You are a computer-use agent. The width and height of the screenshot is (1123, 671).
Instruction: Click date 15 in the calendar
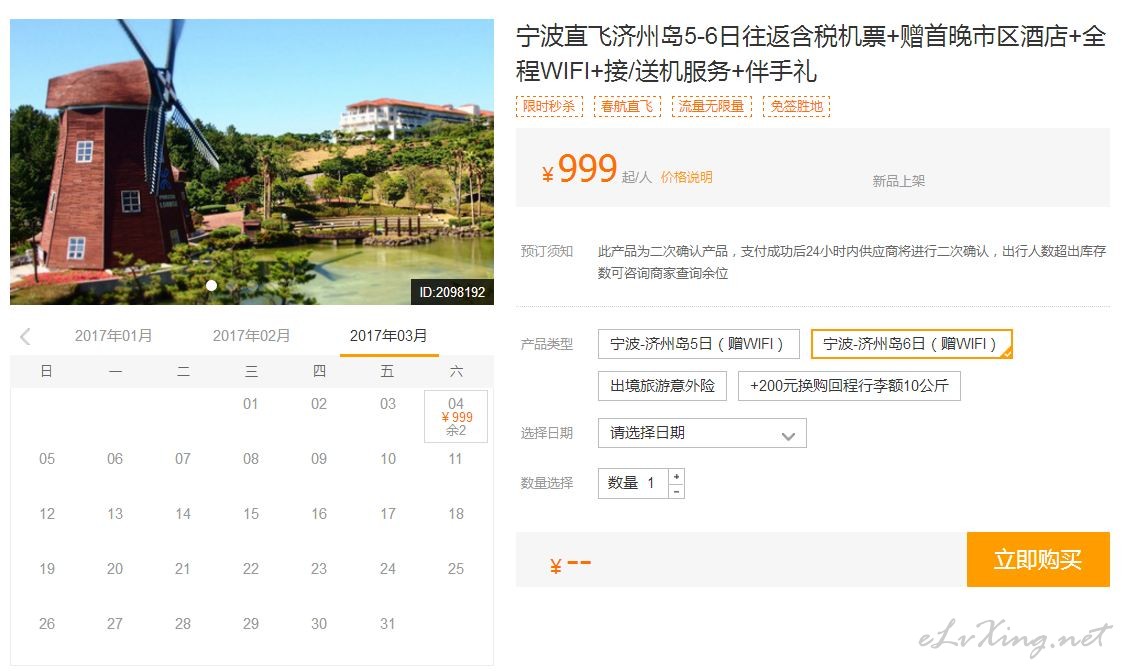click(251, 514)
